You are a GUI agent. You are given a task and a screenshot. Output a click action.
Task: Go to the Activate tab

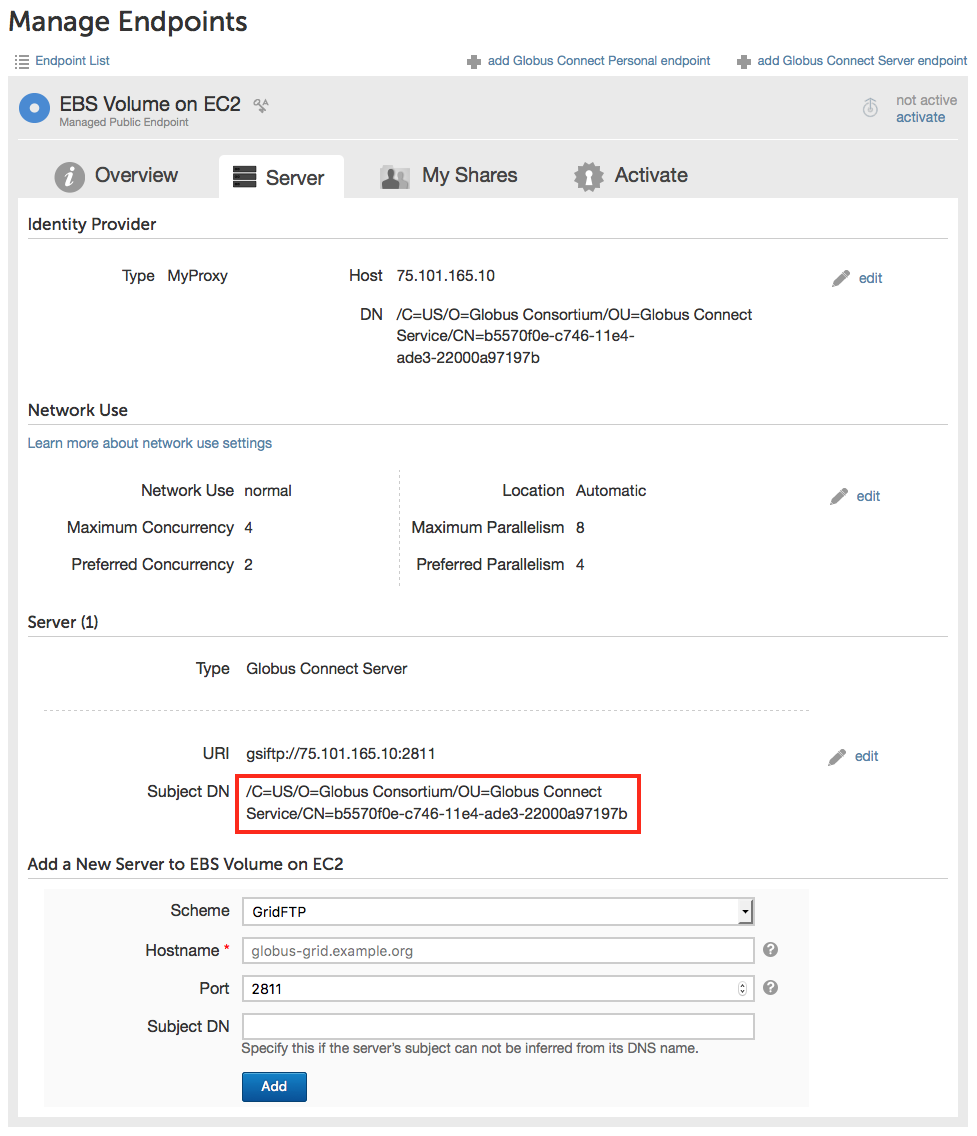(x=630, y=175)
